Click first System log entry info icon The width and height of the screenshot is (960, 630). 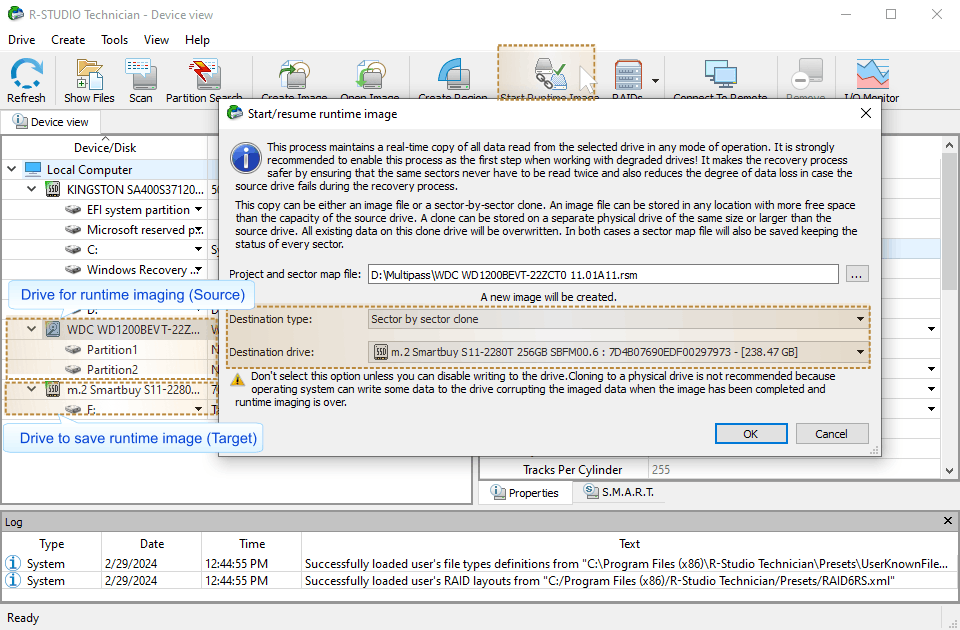(x=13, y=563)
